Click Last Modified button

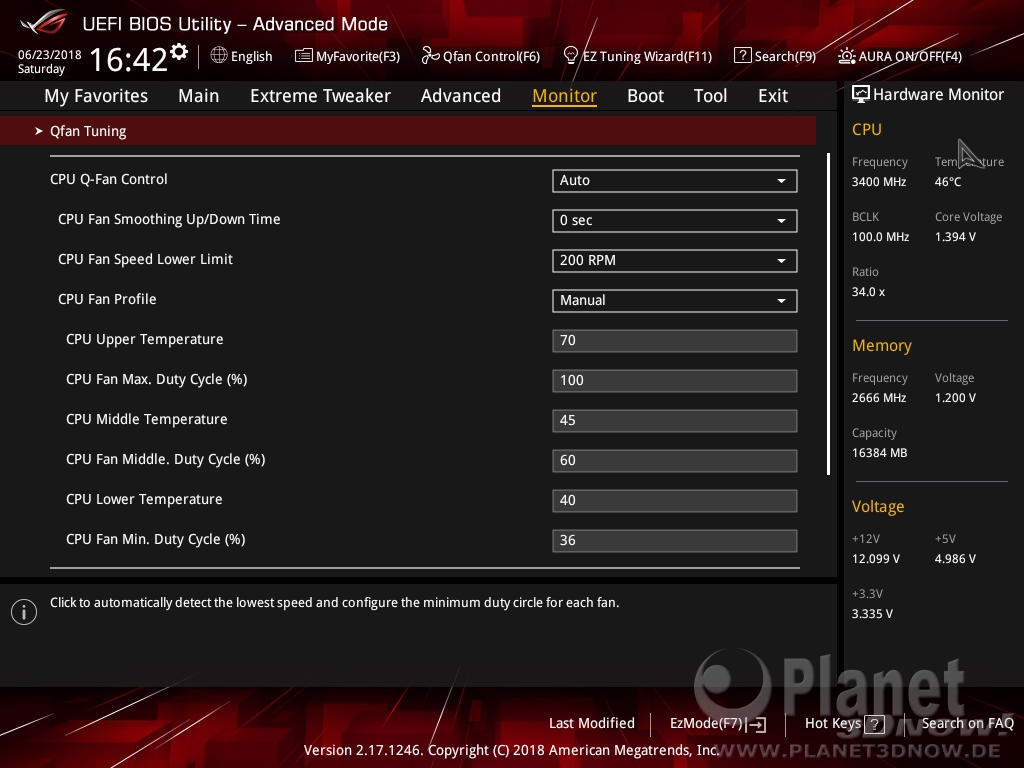click(x=592, y=723)
